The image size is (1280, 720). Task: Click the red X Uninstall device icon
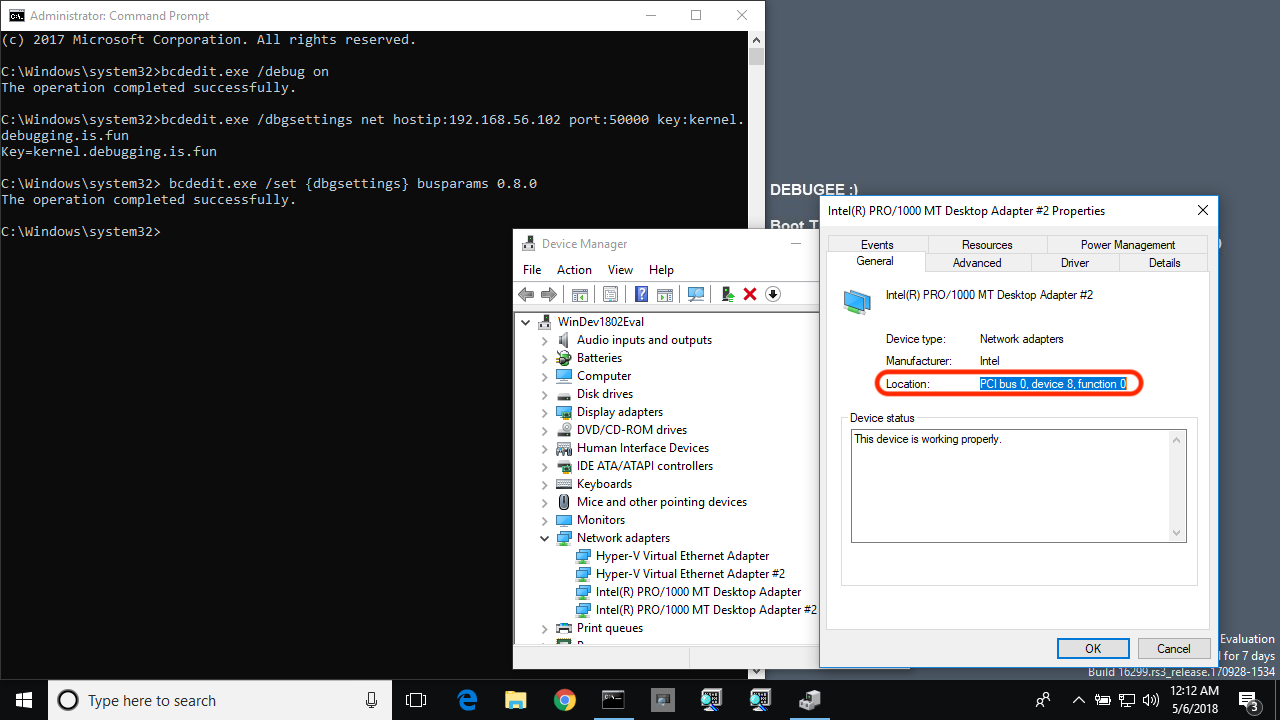click(x=750, y=294)
